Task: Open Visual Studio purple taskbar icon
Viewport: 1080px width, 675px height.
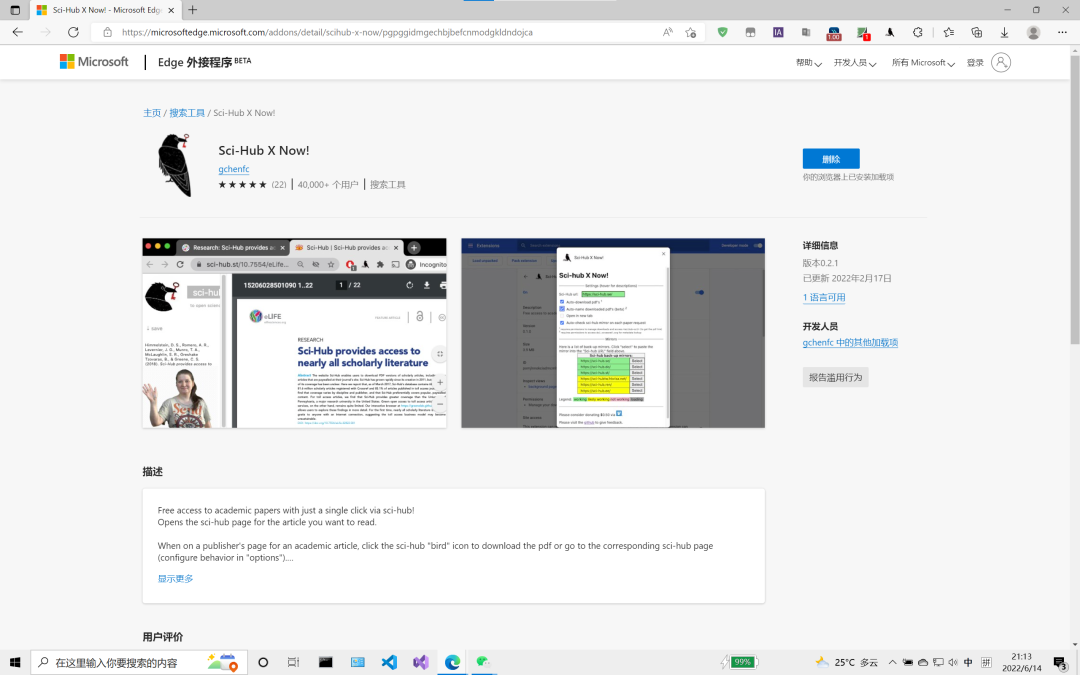Action: tap(421, 663)
